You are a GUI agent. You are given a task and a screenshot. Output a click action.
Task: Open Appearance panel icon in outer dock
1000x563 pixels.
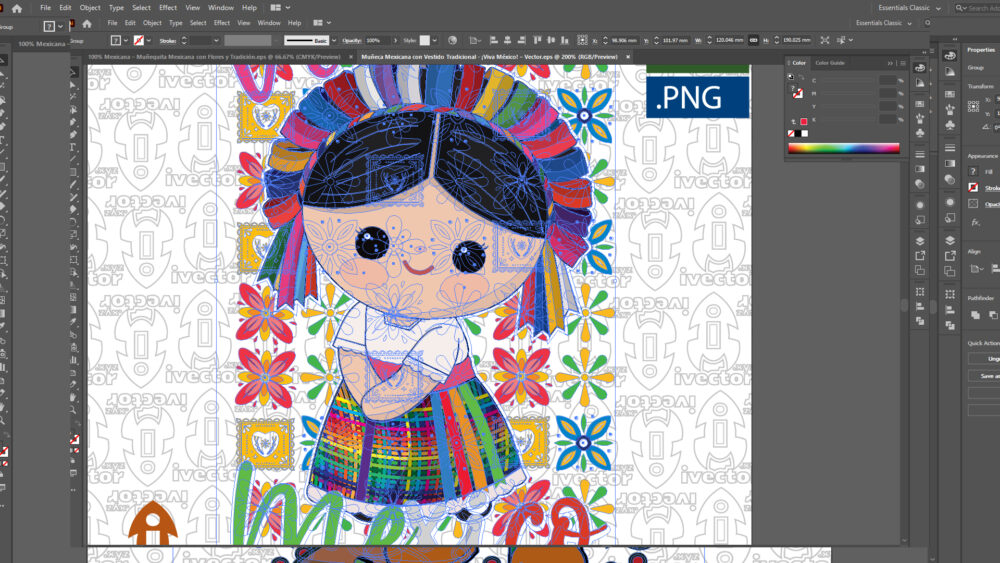coord(950,202)
